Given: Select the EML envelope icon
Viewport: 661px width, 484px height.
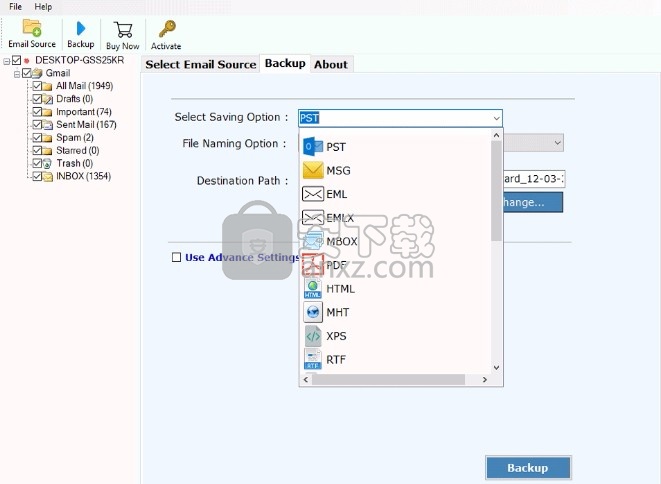Looking at the screenshot, I should tap(313, 194).
